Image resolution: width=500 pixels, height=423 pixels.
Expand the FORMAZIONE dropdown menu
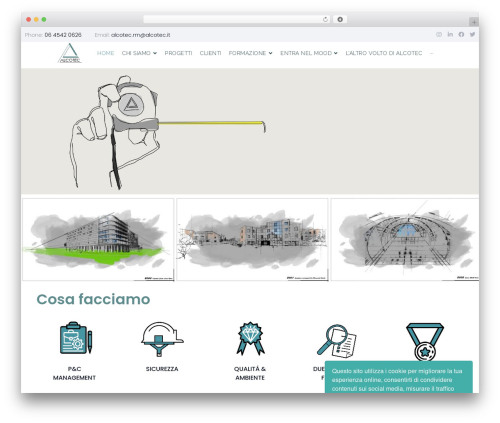250,53
